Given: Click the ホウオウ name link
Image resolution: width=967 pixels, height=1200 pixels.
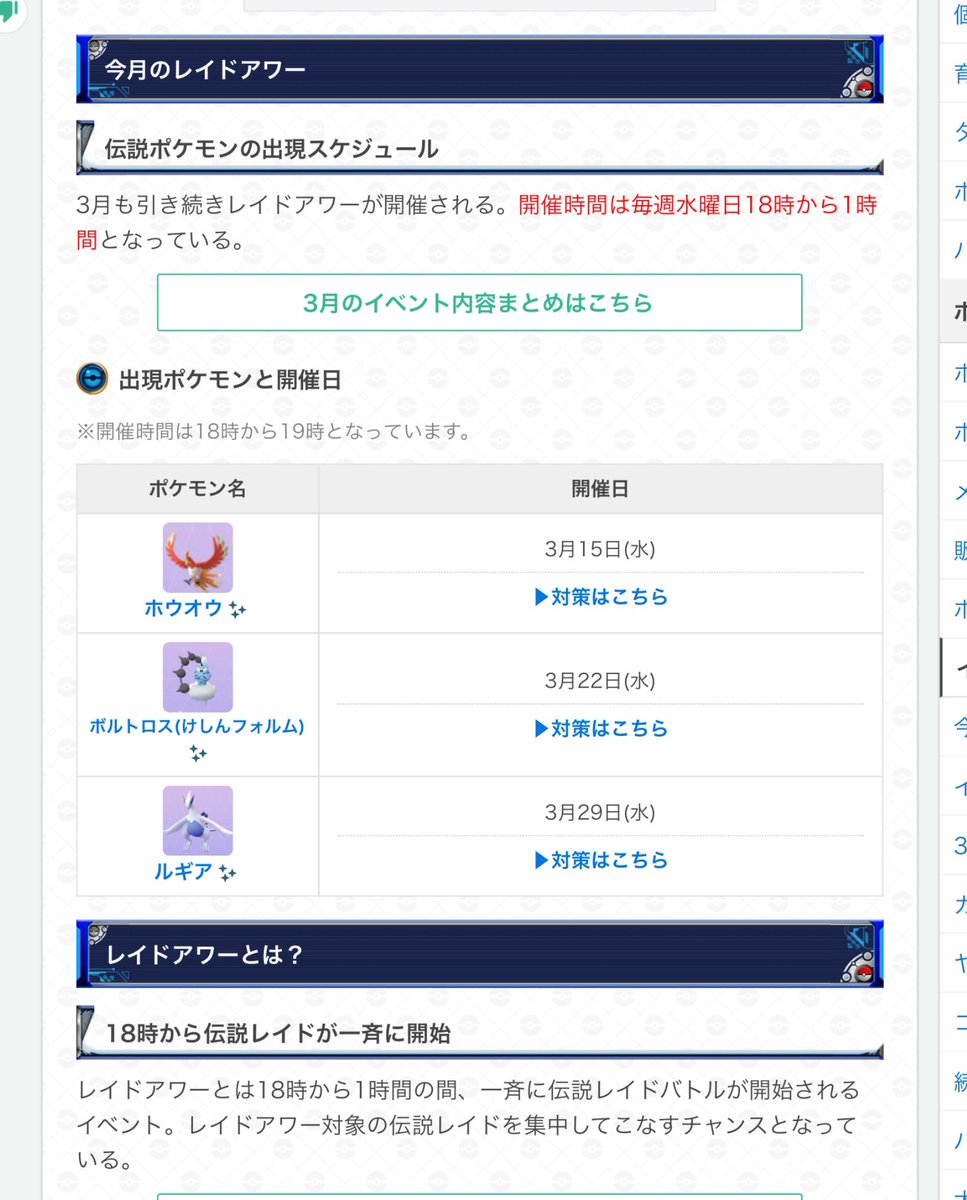Looking at the screenshot, I should point(183,608).
